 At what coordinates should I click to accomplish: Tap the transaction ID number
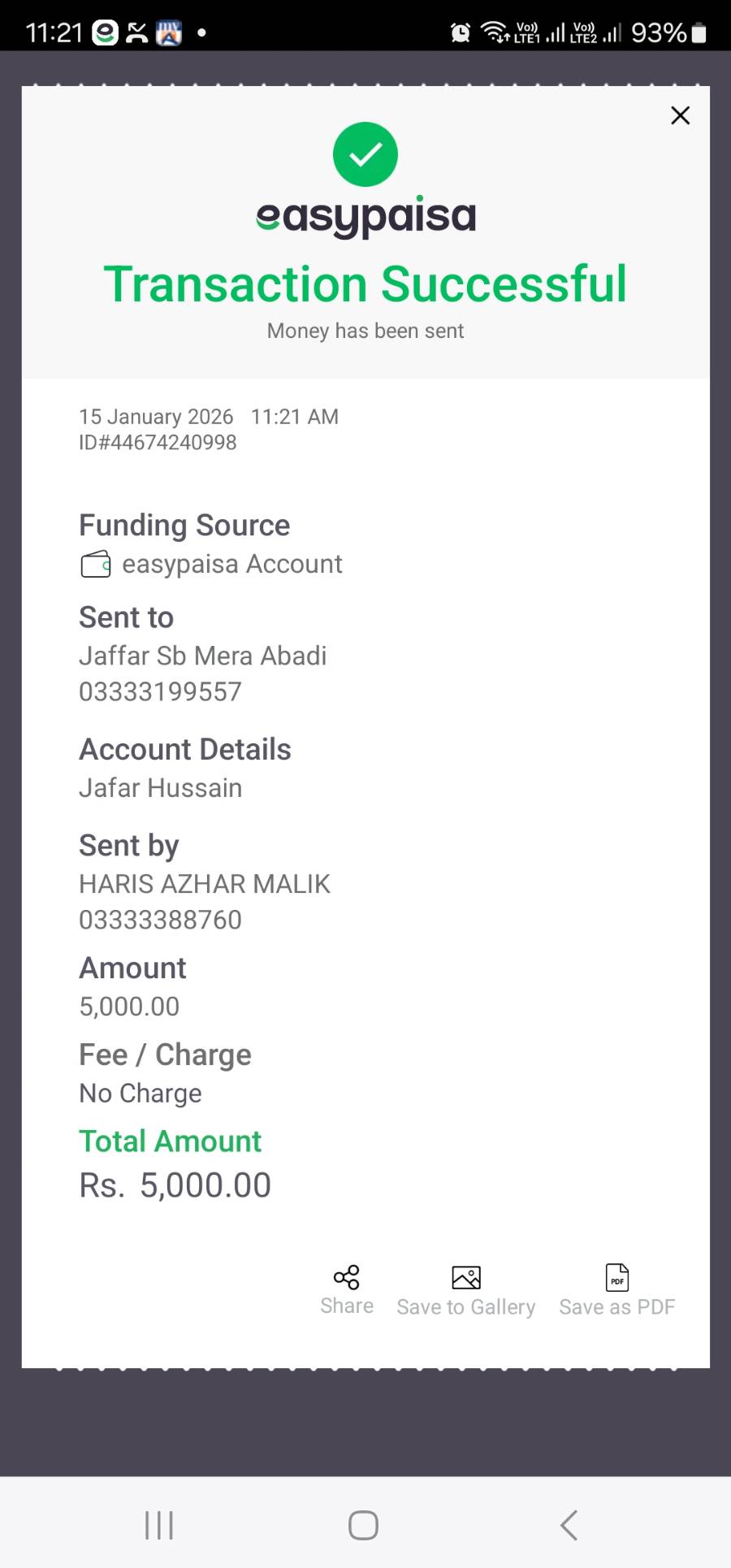(x=158, y=443)
